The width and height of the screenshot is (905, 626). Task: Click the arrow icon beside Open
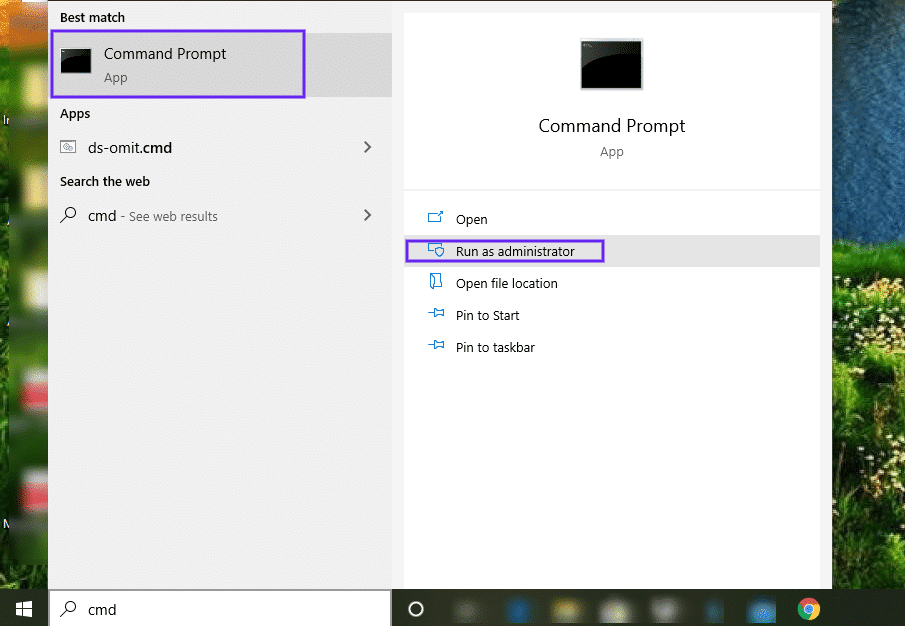[436, 218]
